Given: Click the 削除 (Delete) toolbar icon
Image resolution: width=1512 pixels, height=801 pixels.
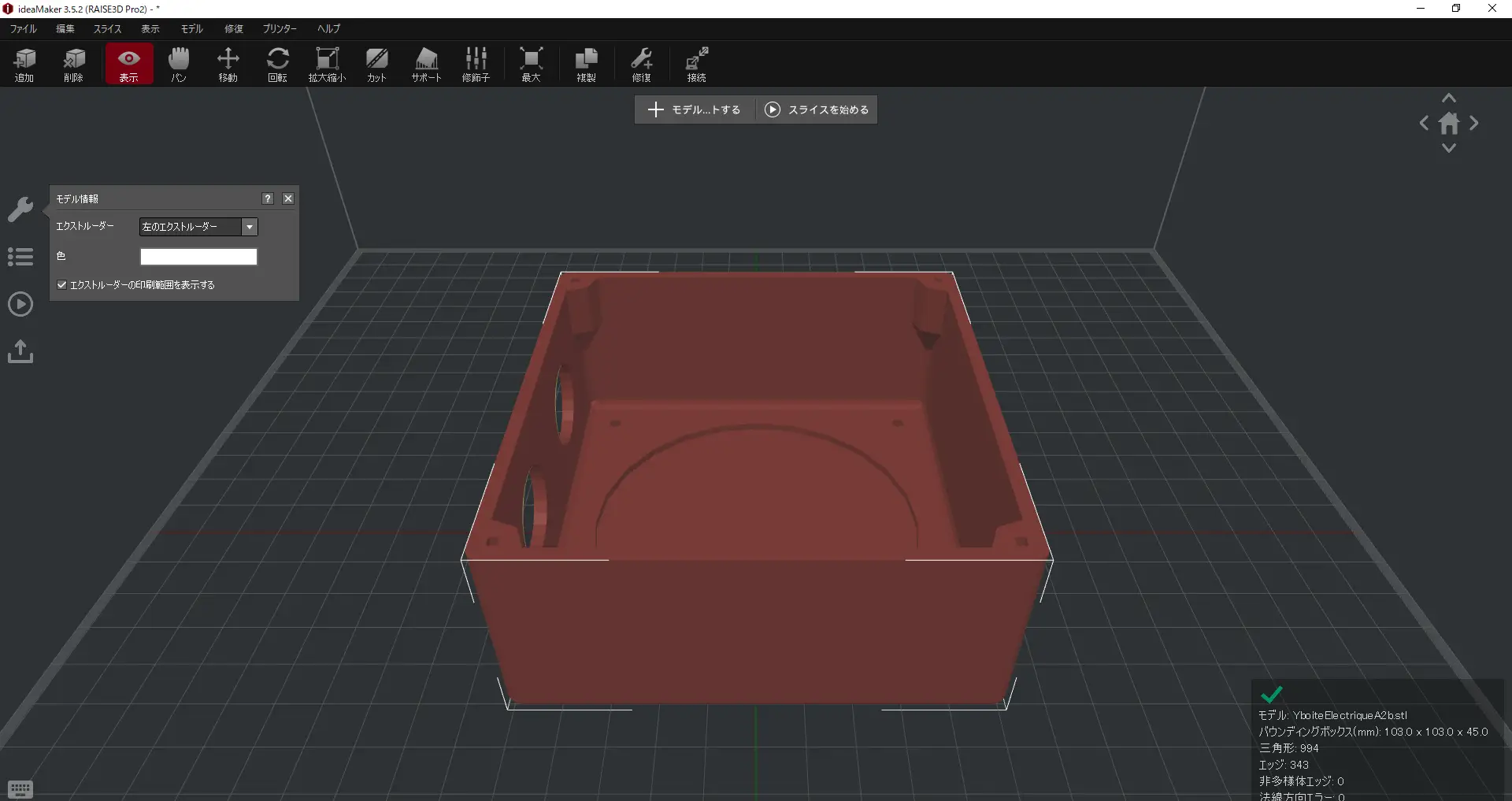Looking at the screenshot, I should coord(73,64).
